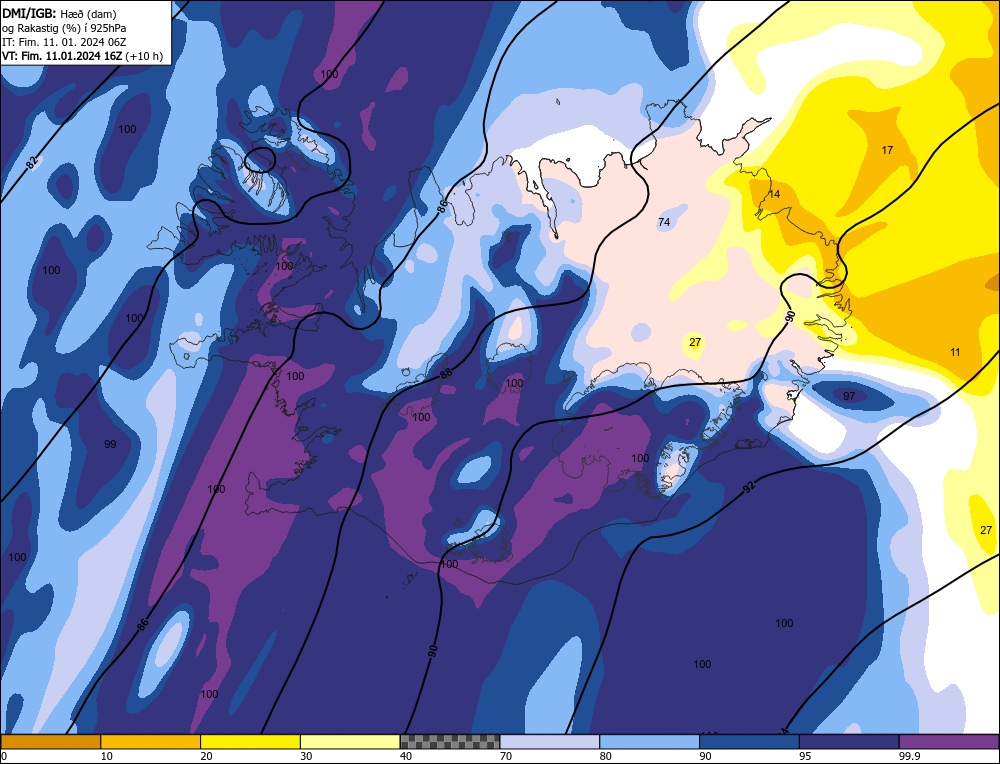Select the humidity value 17 northeast of Iceland

[887, 150]
